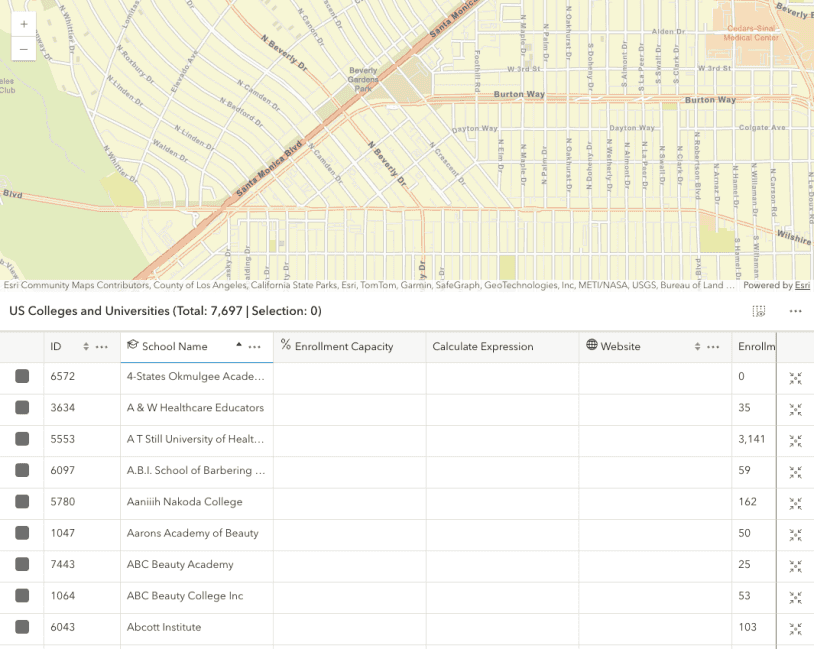The width and height of the screenshot is (814, 649).
Task: Toggle School Name sort arrow
Action: pos(238,344)
